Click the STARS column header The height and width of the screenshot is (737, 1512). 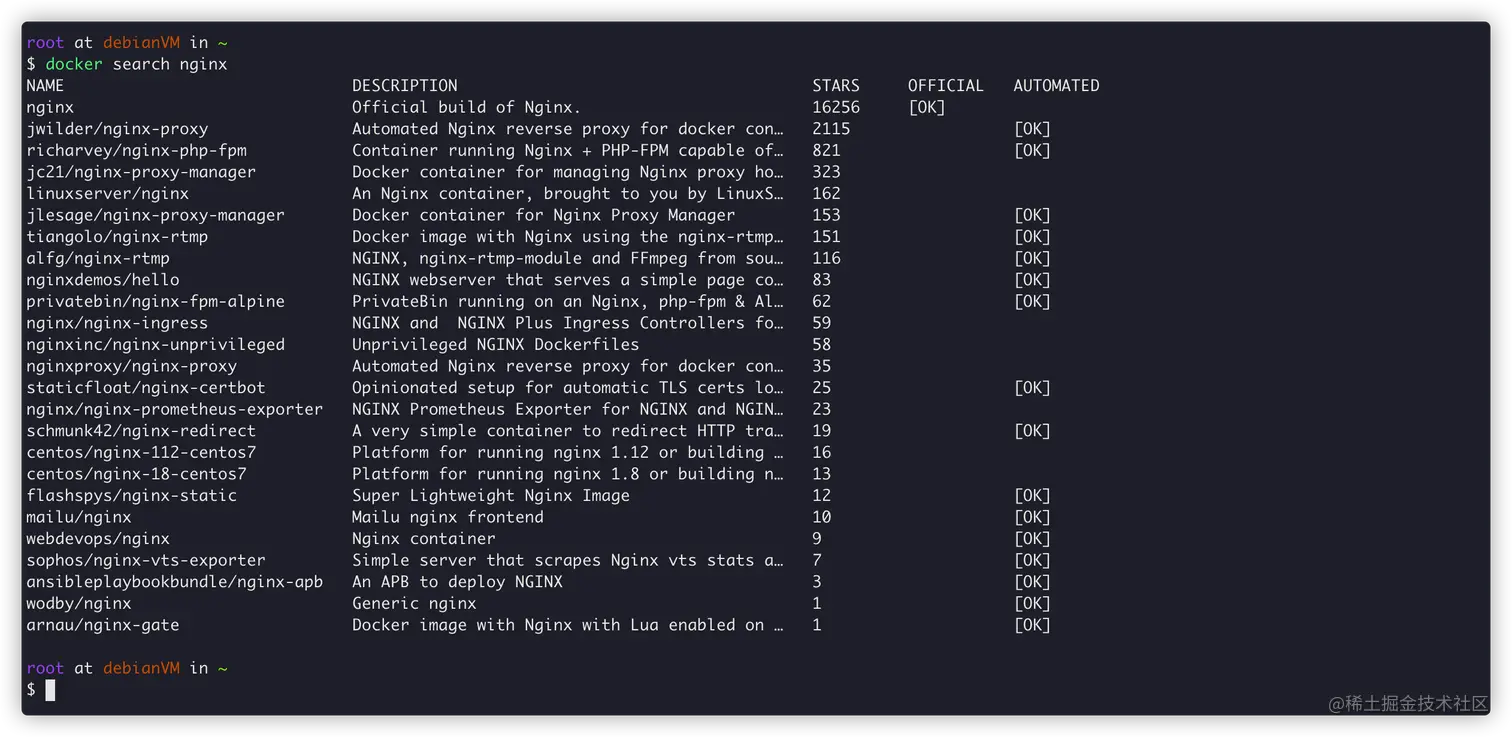click(x=836, y=86)
